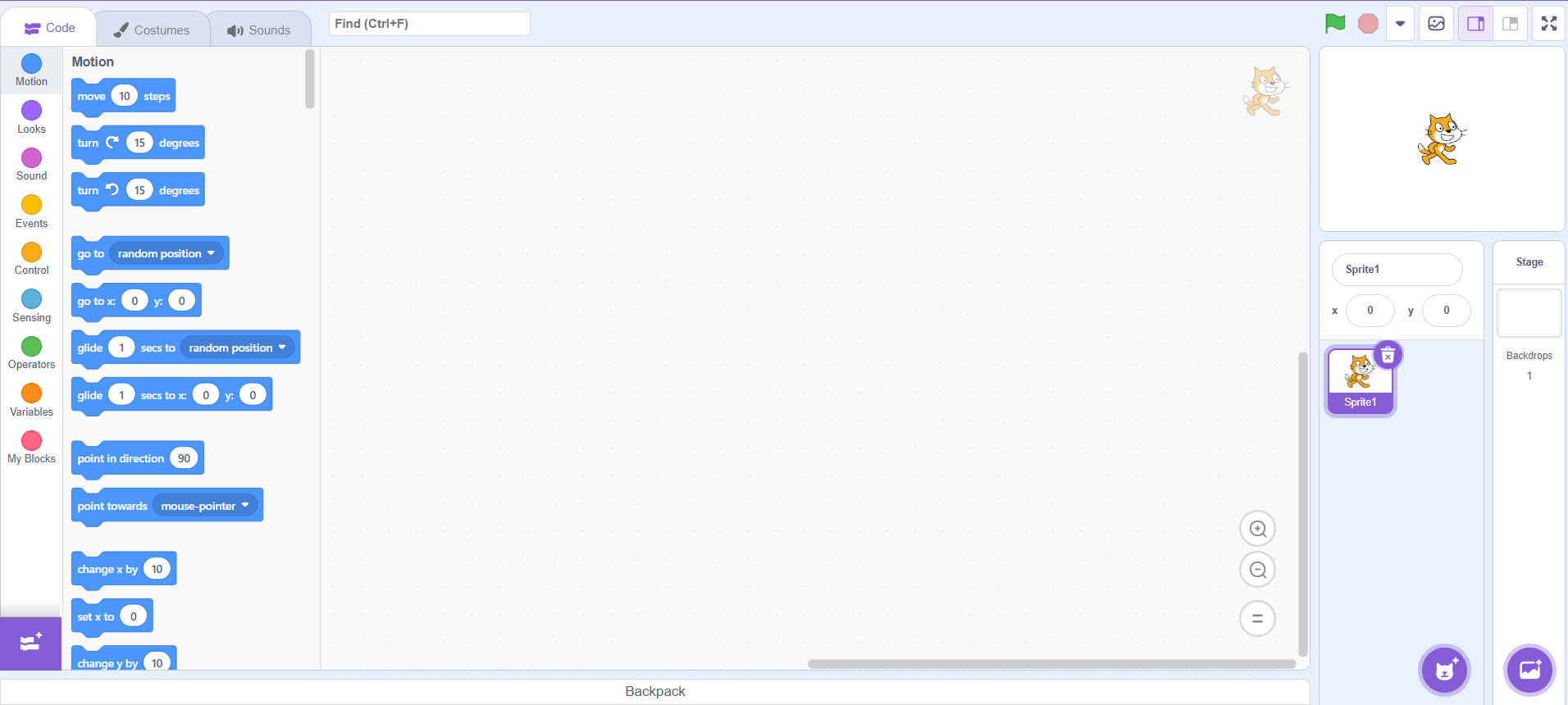Select the Motion category circle
The image size is (1568, 705).
pos(32,64)
